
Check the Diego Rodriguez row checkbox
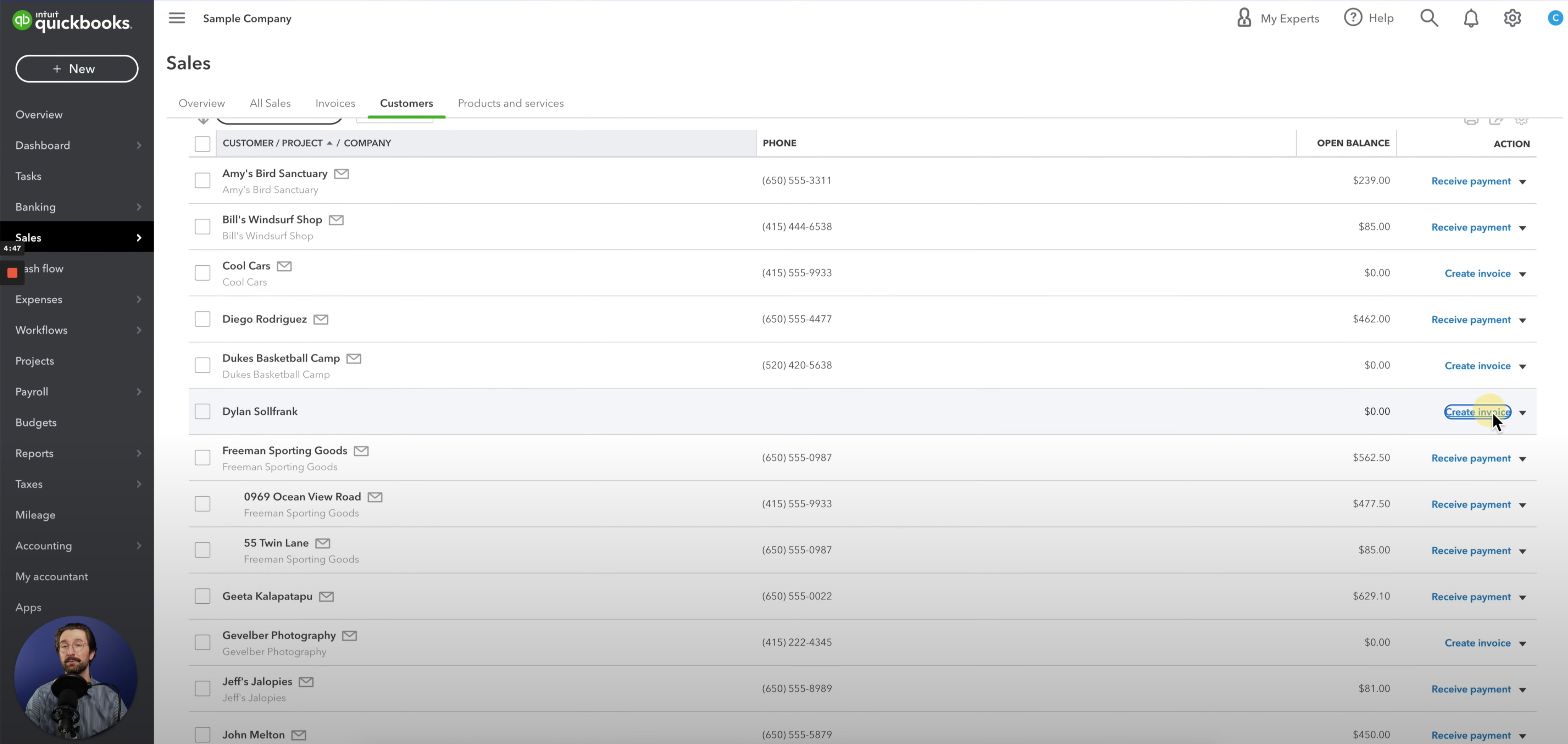[x=202, y=319]
